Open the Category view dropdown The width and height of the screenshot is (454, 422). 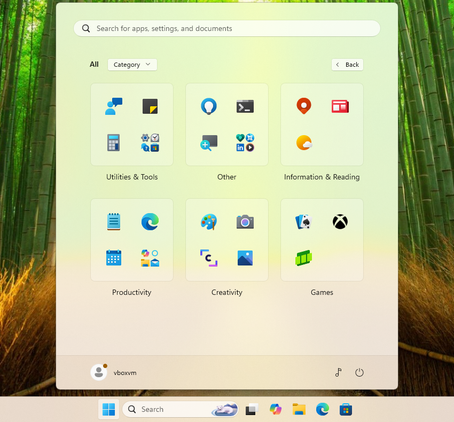[132, 65]
